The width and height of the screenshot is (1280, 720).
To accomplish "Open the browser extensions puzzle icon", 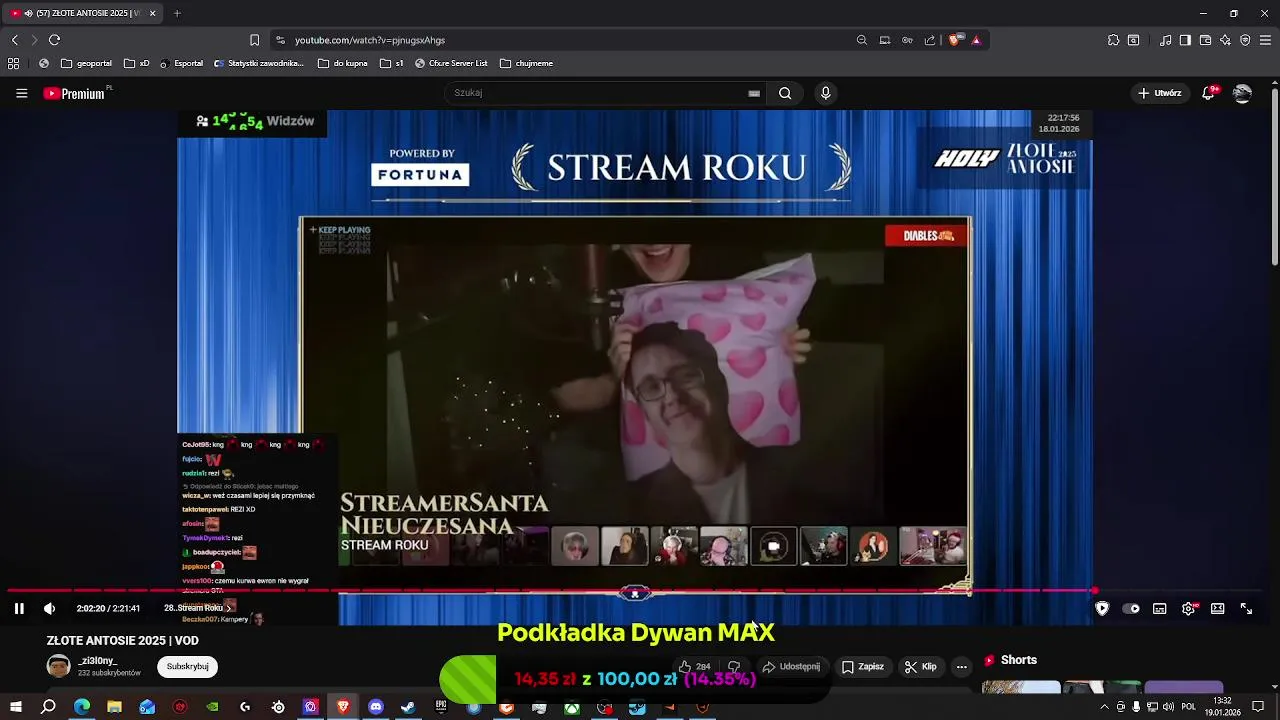I will [1113, 40].
